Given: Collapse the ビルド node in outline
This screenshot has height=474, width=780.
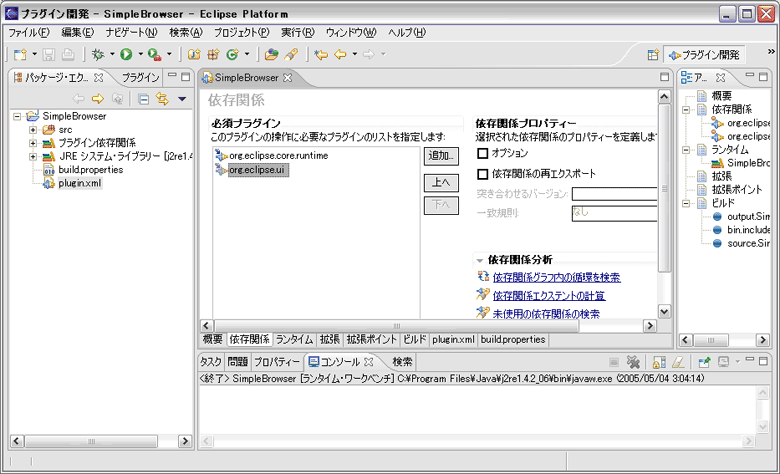Looking at the screenshot, I should [x=686, y=203].
